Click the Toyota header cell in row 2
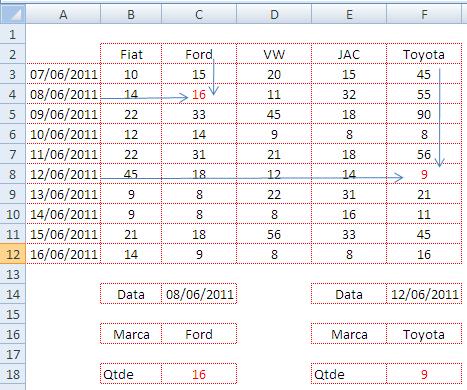Screen dimensions: 467x390 [x=424, y=54]
